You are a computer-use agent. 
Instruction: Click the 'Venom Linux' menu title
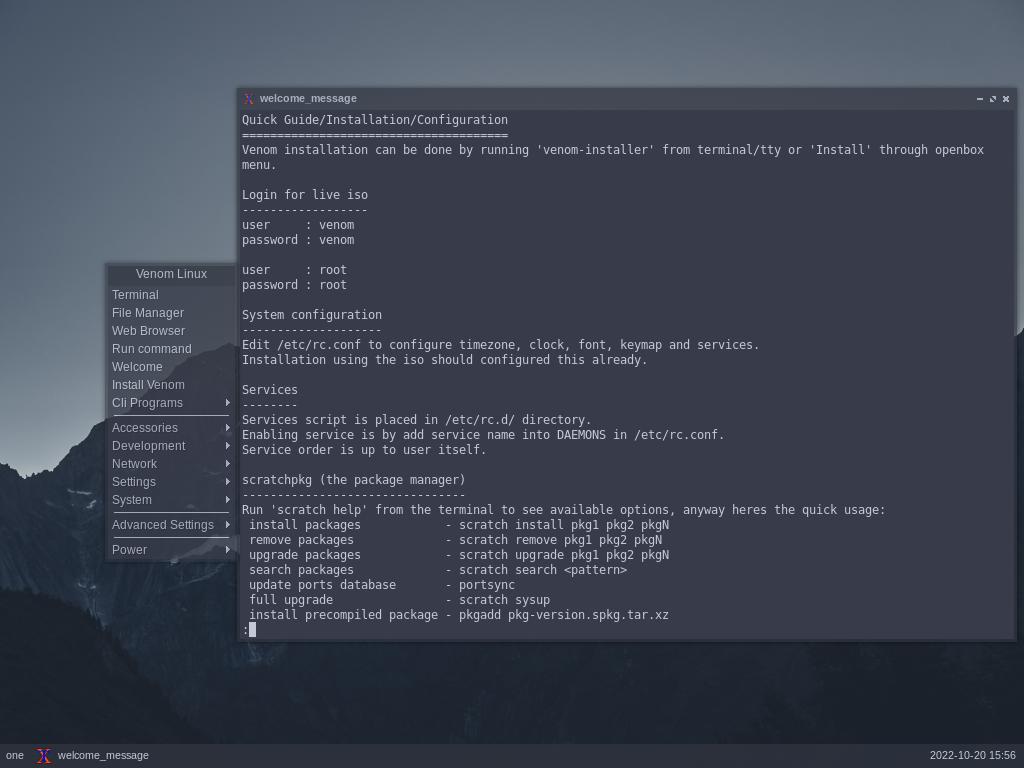click(x=171, y=274)
